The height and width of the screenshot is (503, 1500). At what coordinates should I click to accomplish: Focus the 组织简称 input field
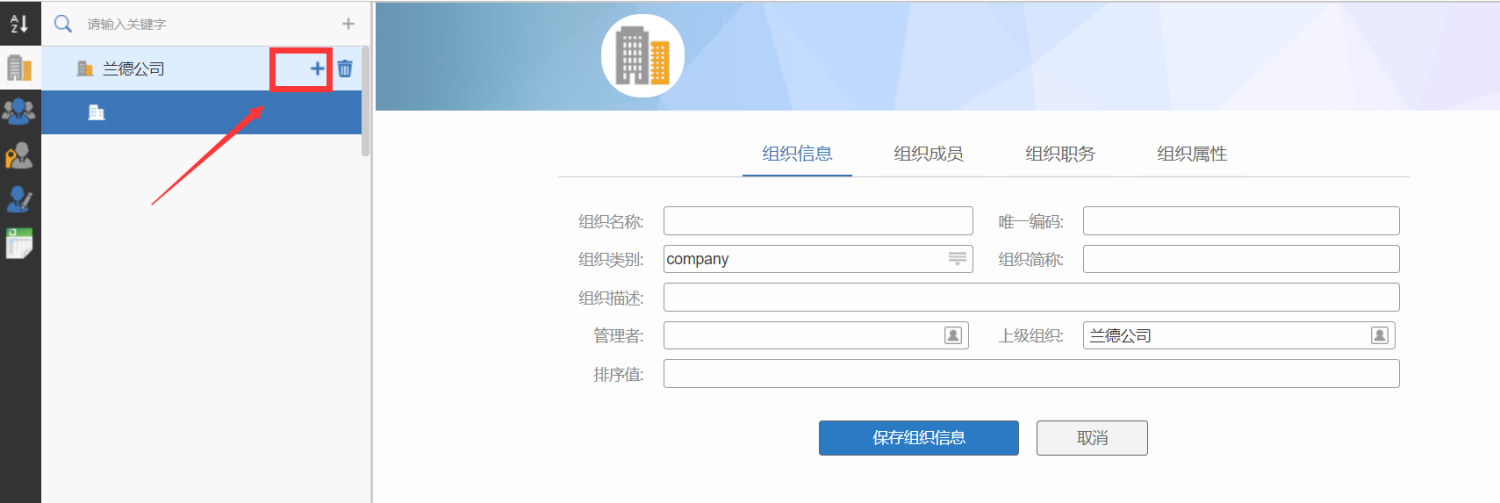tap(1241, 259)
